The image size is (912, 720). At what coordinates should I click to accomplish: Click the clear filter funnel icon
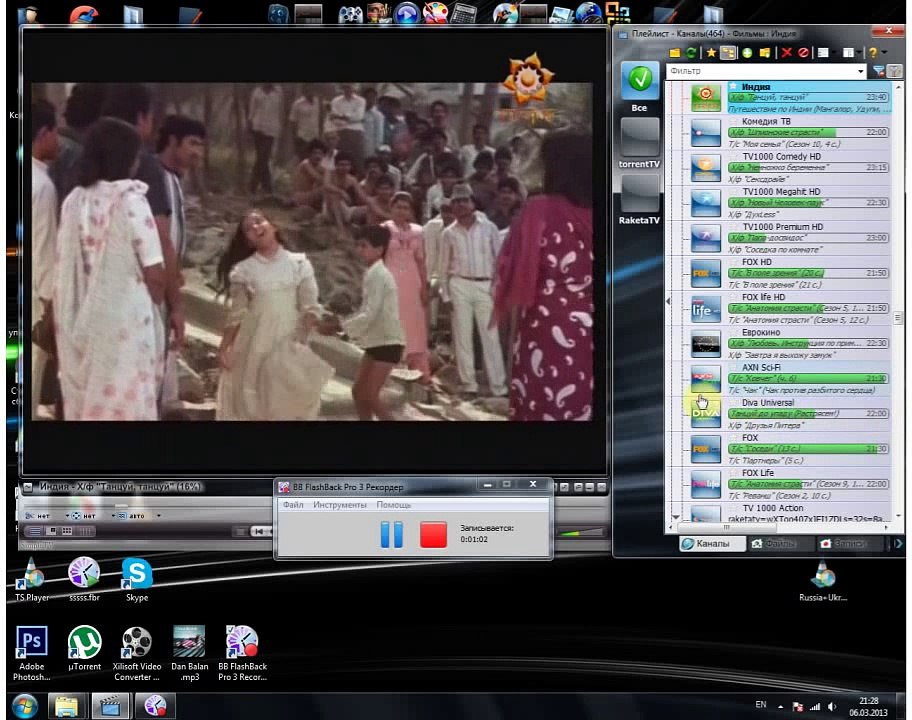pyautogui.click(x=879, y=72)
